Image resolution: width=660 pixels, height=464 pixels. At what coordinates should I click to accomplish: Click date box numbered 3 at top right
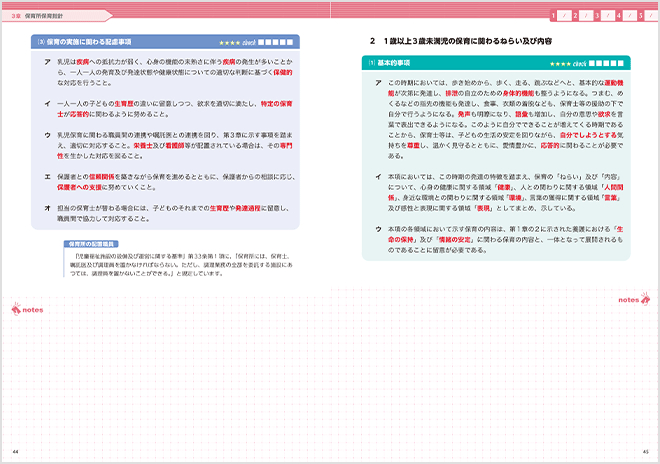[608, 16]
